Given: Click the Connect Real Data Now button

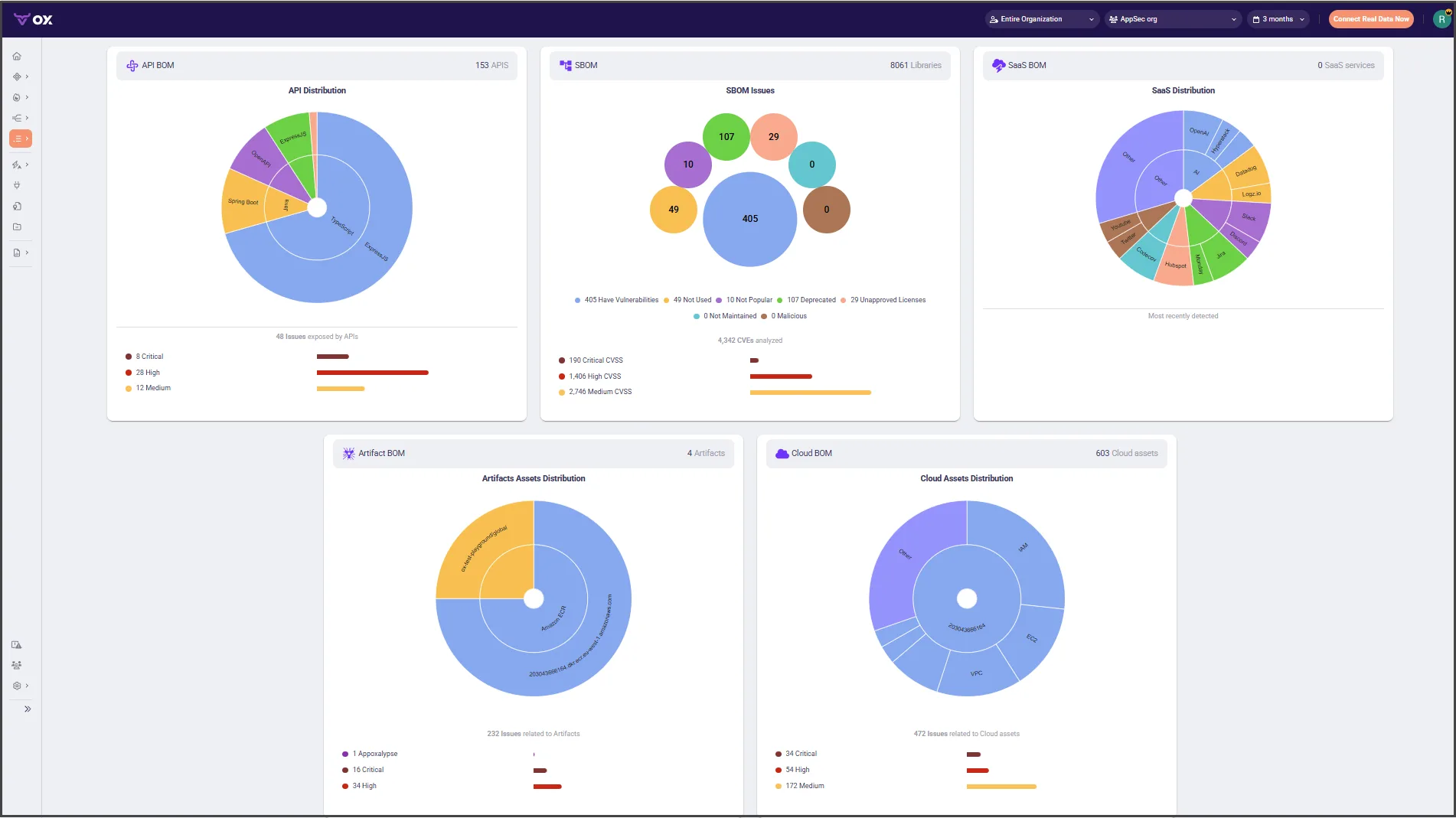Looking at the screenshot, I should pos(1371,18).
